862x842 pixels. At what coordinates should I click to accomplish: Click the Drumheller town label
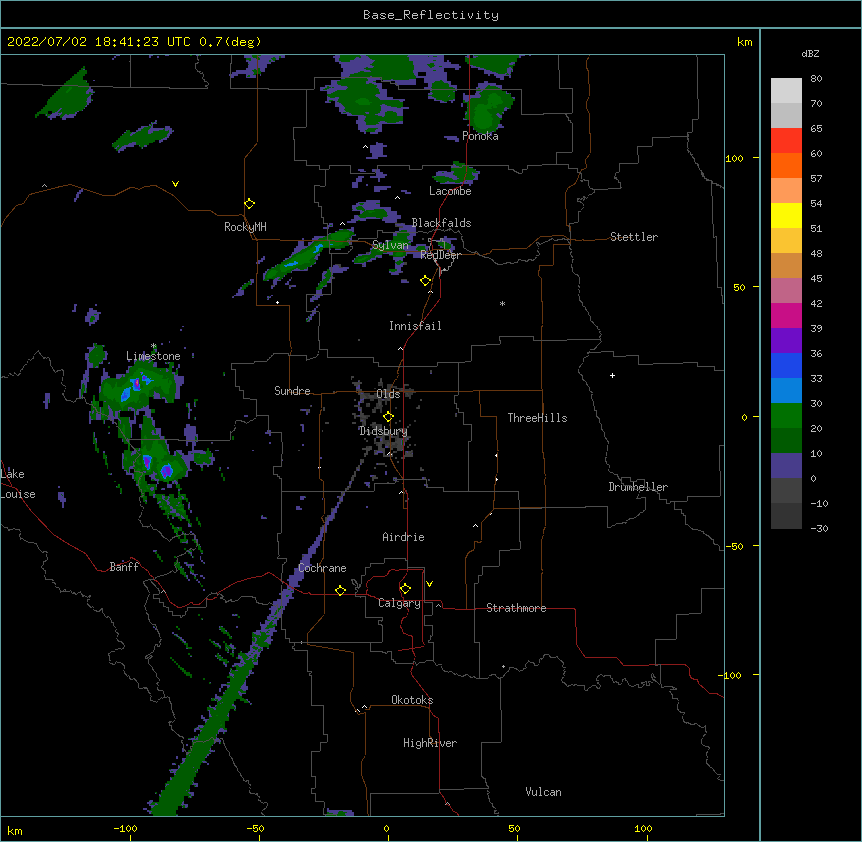tap(638, 487)
